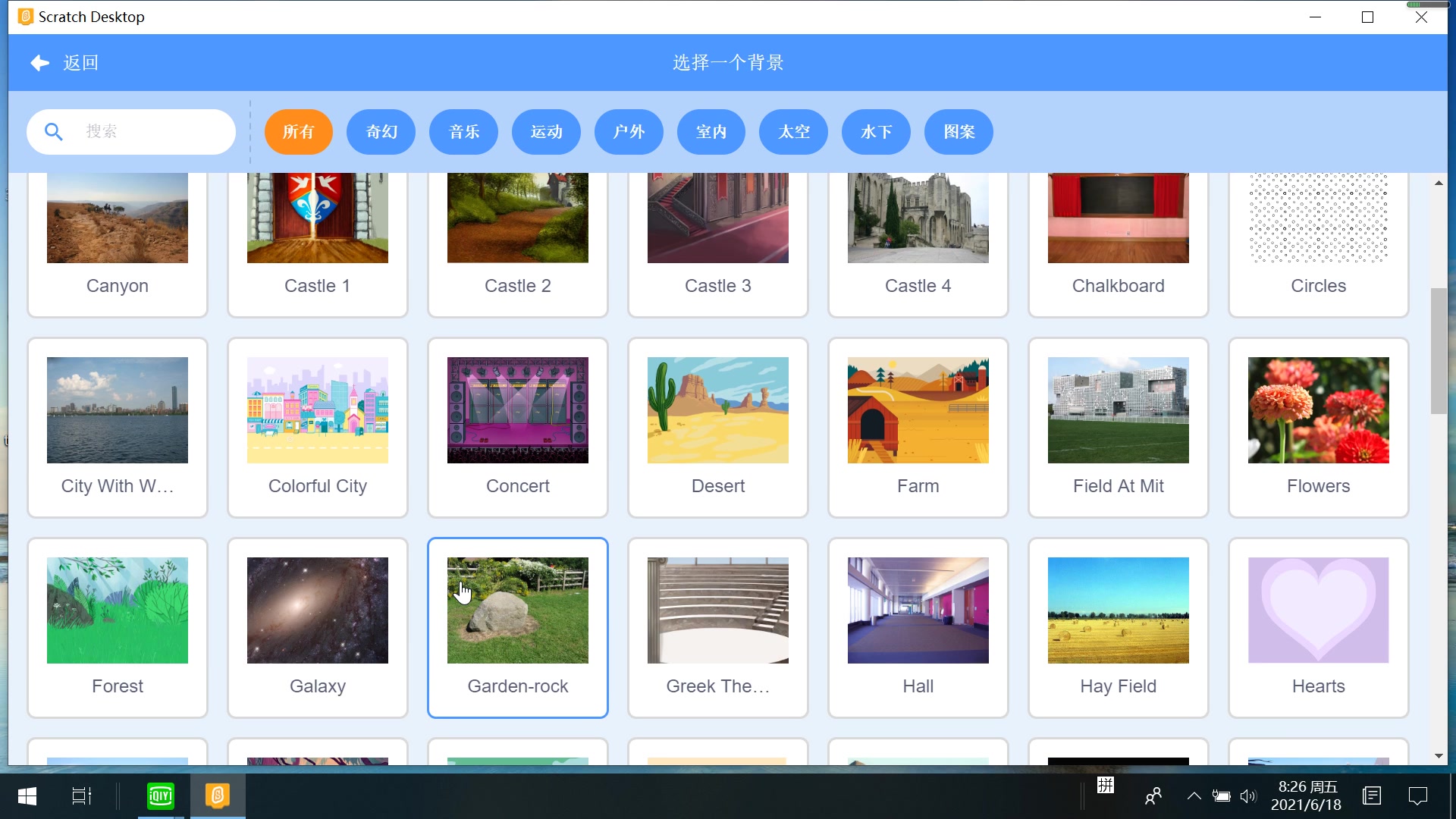Screen dimensions: 1456x819
Task: Click the 图案 pattern filter button
Action: [959, 132]
